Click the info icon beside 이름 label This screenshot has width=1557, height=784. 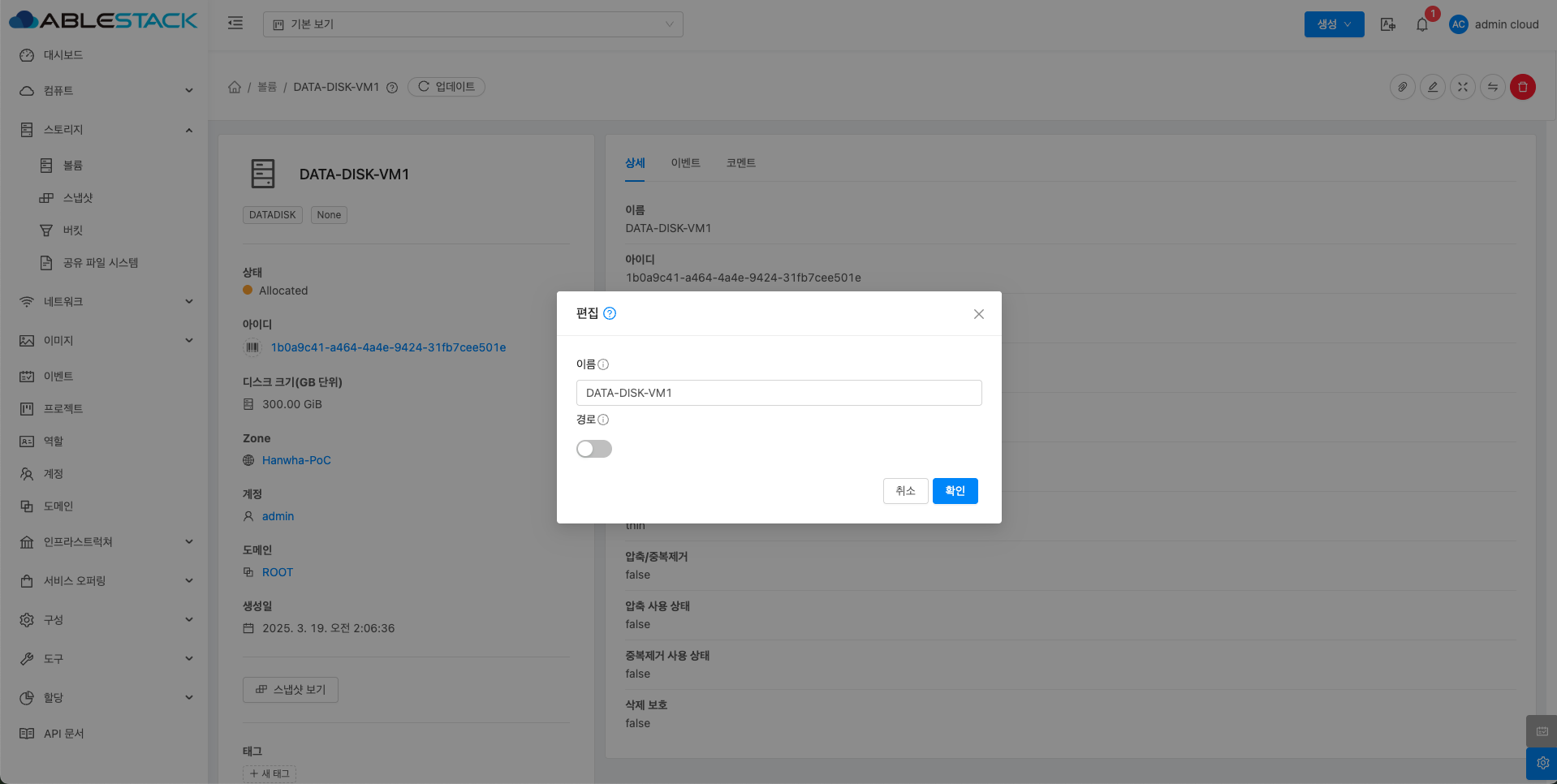[x=603, y=364]
